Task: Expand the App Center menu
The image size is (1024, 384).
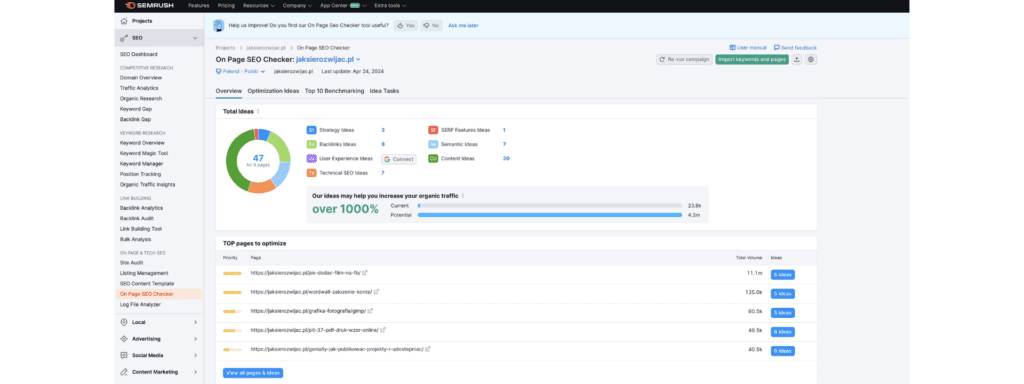Action: coord(344,5)
